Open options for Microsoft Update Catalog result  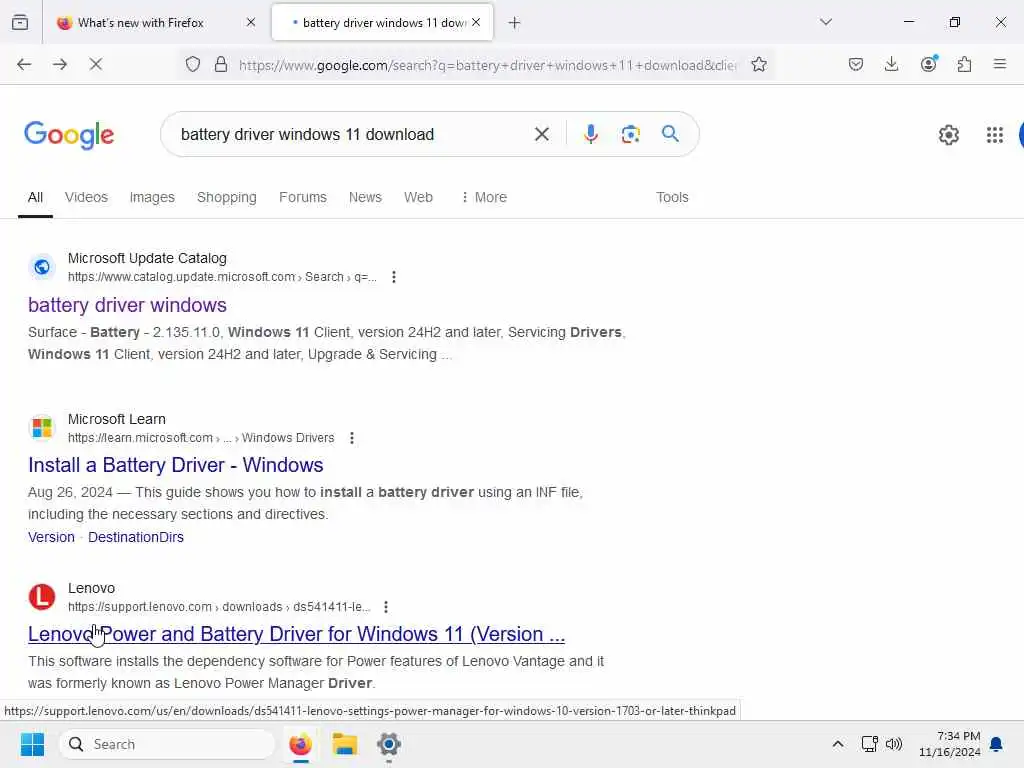click(x=394, y=277)
